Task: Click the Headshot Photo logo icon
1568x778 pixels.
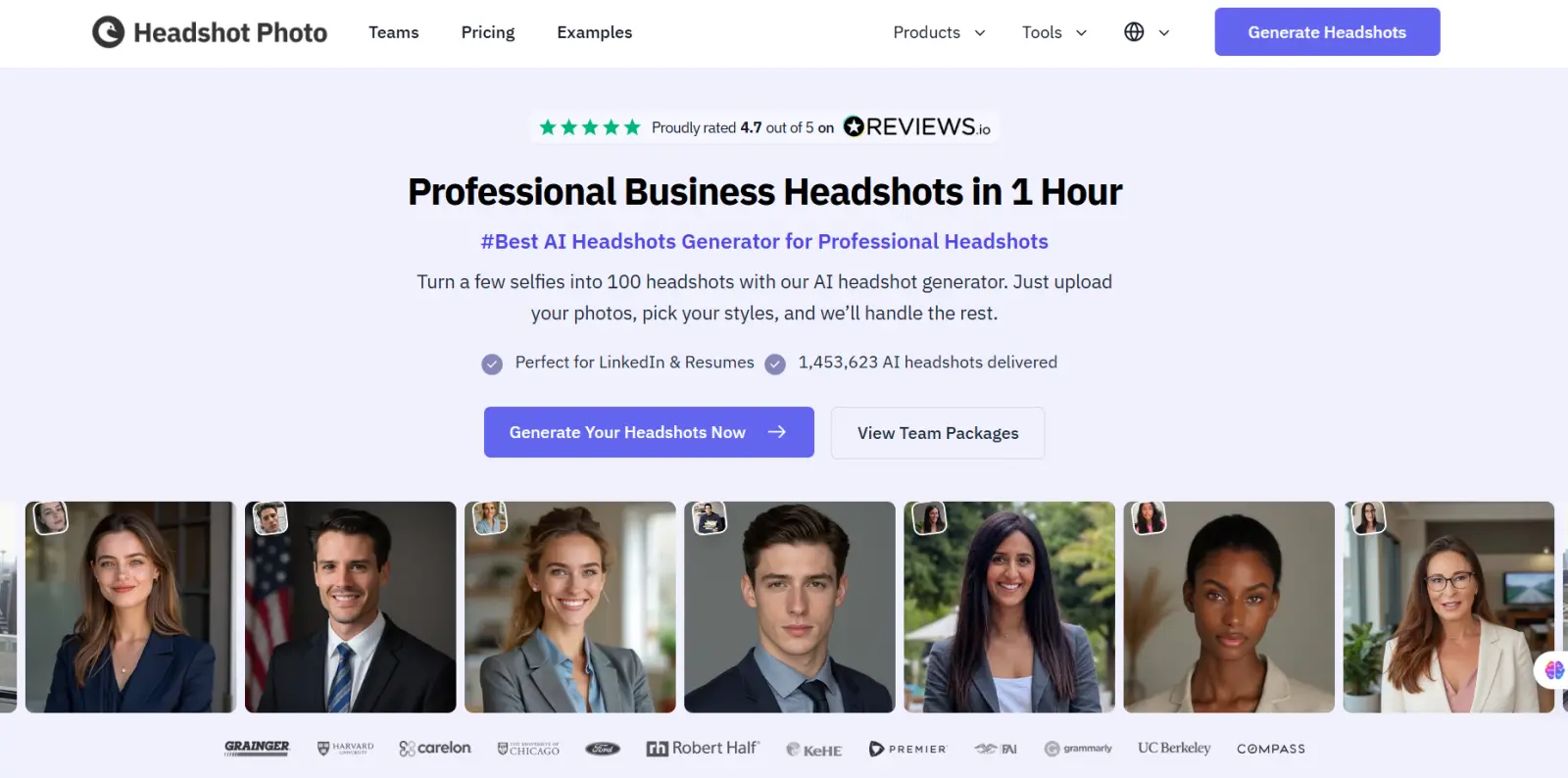Action: [x=108, y=32]
